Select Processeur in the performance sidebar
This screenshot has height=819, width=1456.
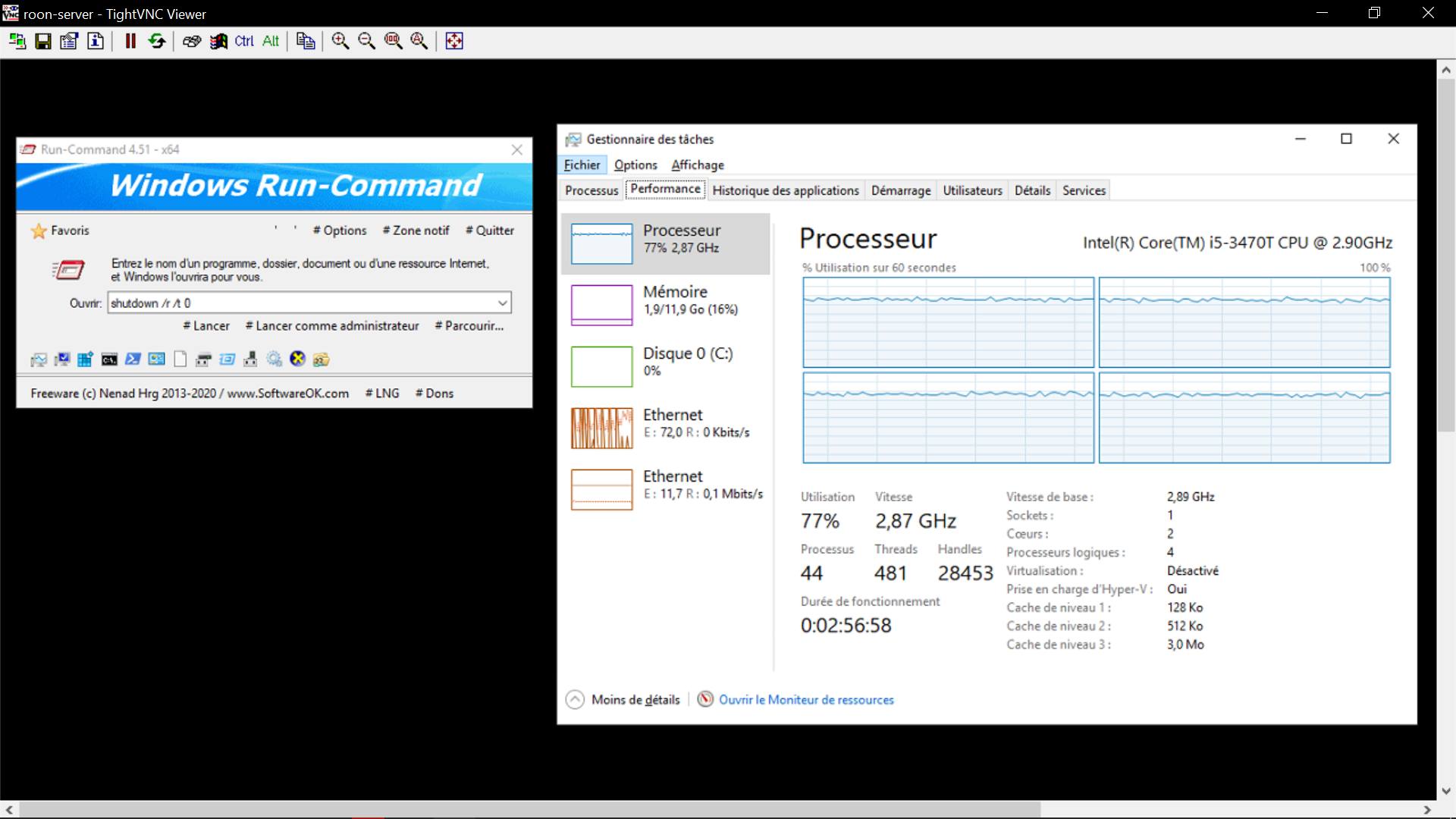666,243
